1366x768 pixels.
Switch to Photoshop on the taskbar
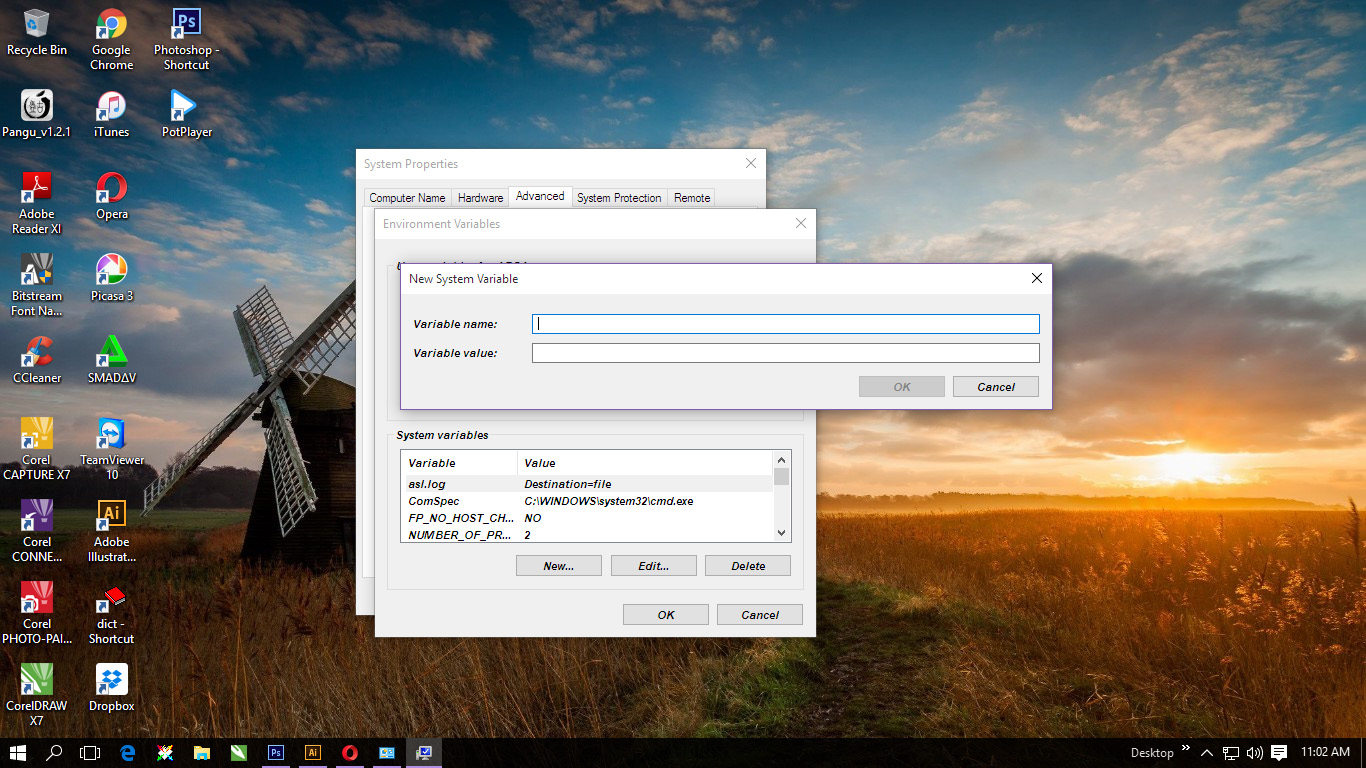(x=276, y=753)
